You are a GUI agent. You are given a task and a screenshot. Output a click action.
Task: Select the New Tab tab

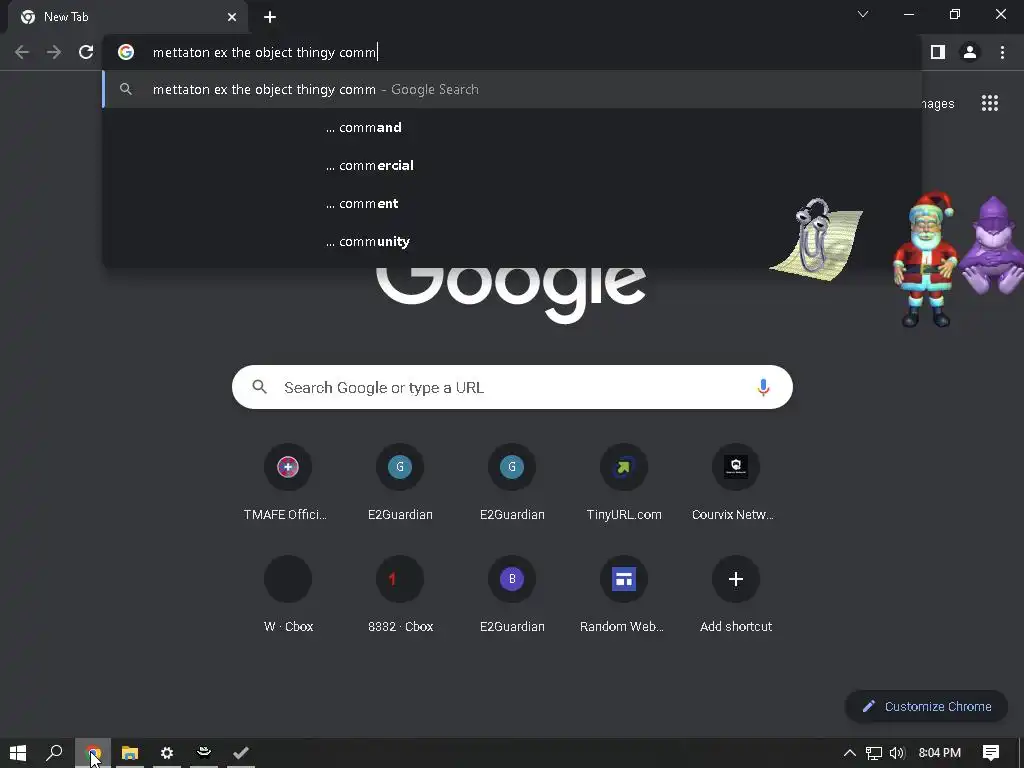tap(127, 17)
